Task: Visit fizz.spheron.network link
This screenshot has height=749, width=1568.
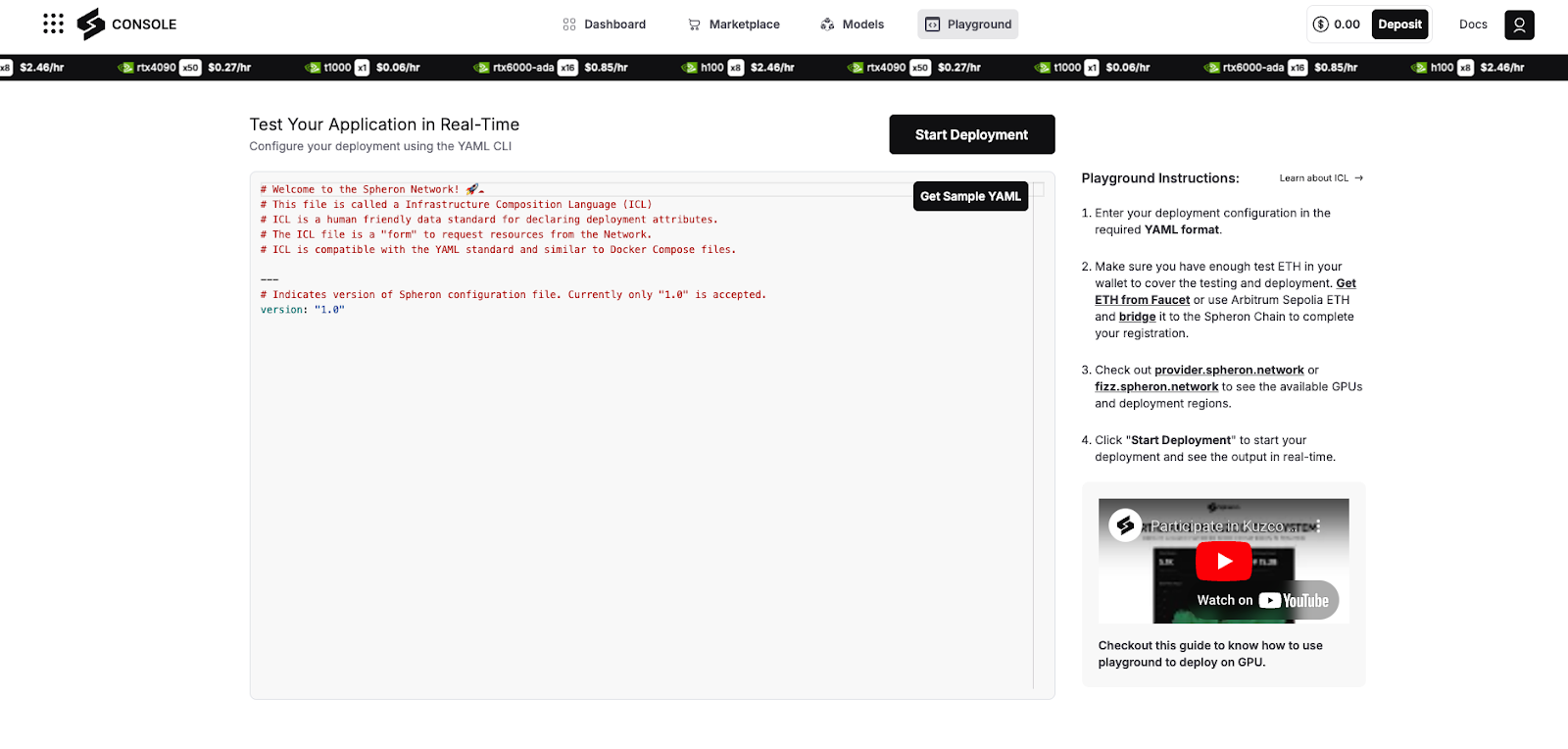Action: point(1156,387)
